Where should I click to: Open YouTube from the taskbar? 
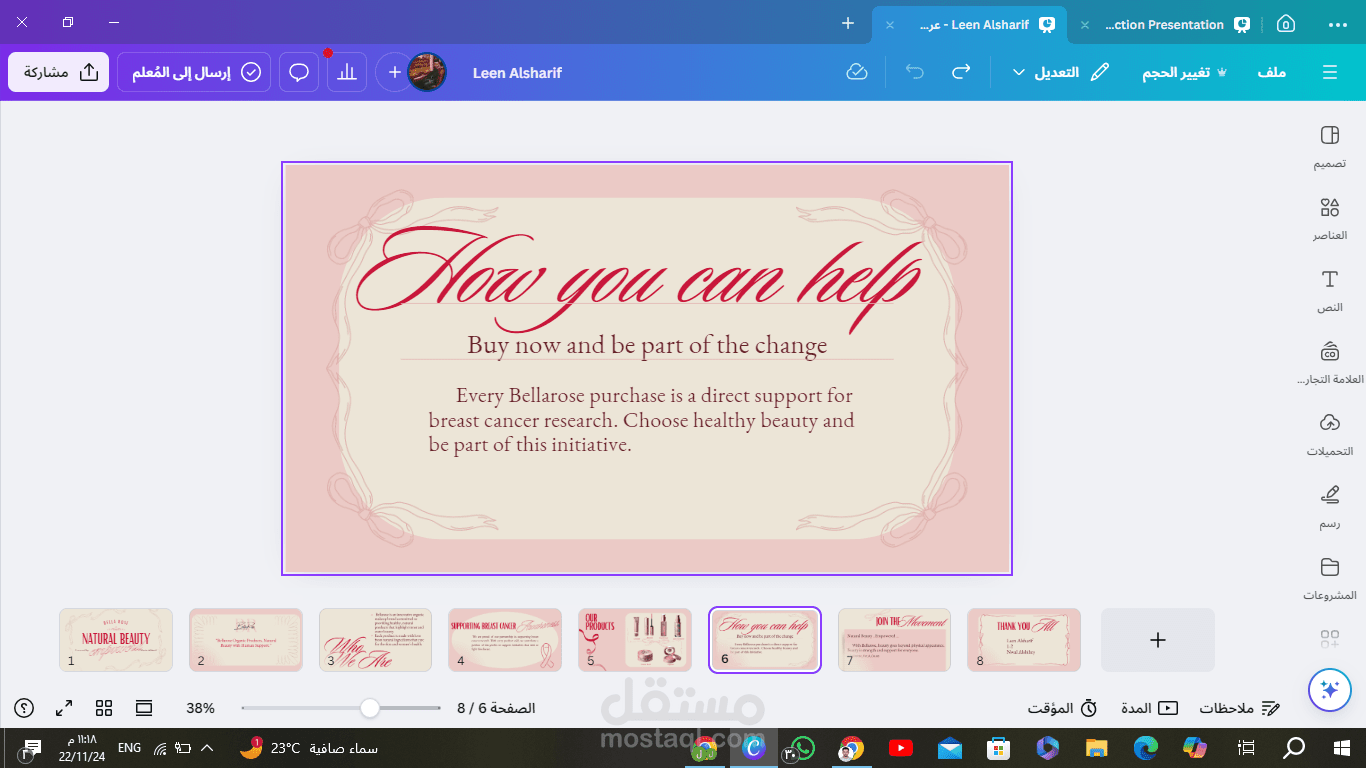tap(900, 747)
